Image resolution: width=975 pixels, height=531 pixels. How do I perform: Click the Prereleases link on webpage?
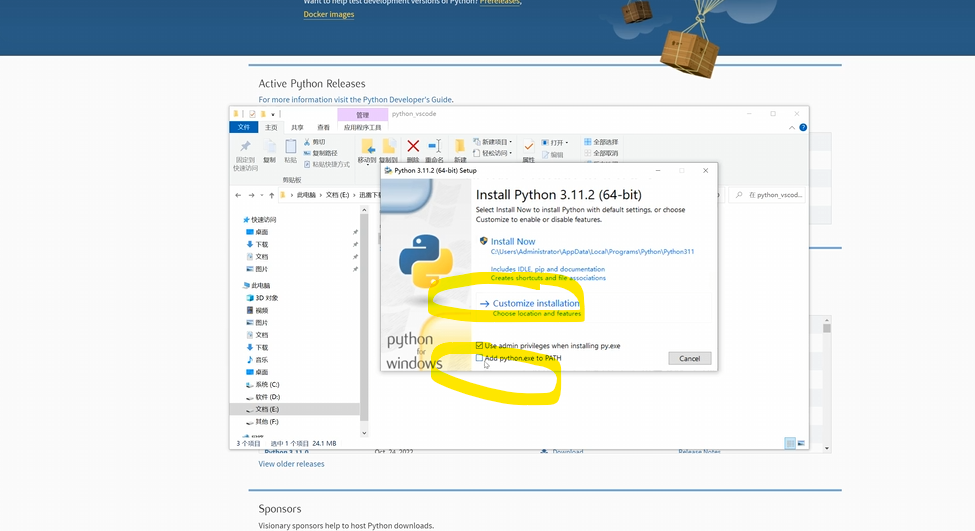499,2
